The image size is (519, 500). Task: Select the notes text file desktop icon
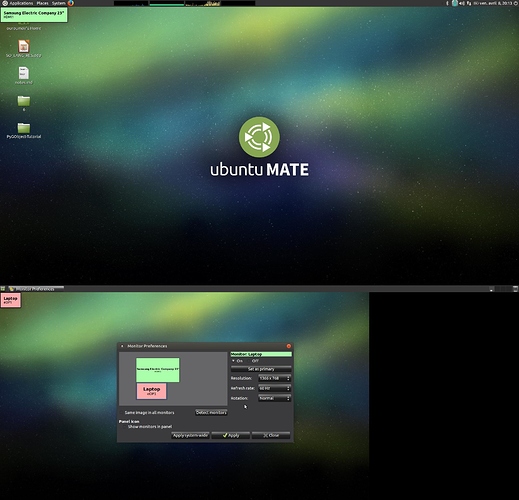[24, 75]
